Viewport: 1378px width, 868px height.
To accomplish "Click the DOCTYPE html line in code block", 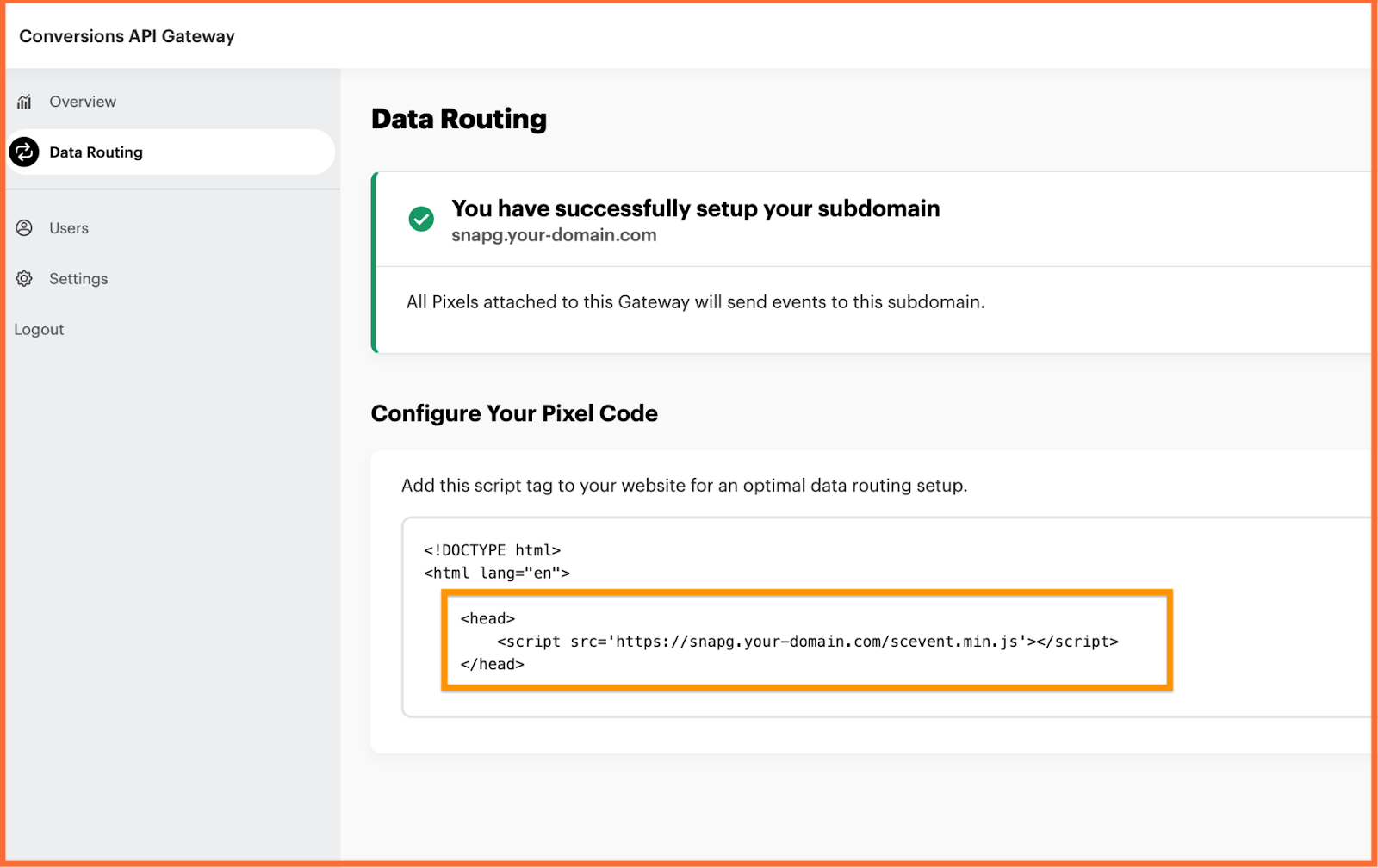I will [x=492, y=550].
